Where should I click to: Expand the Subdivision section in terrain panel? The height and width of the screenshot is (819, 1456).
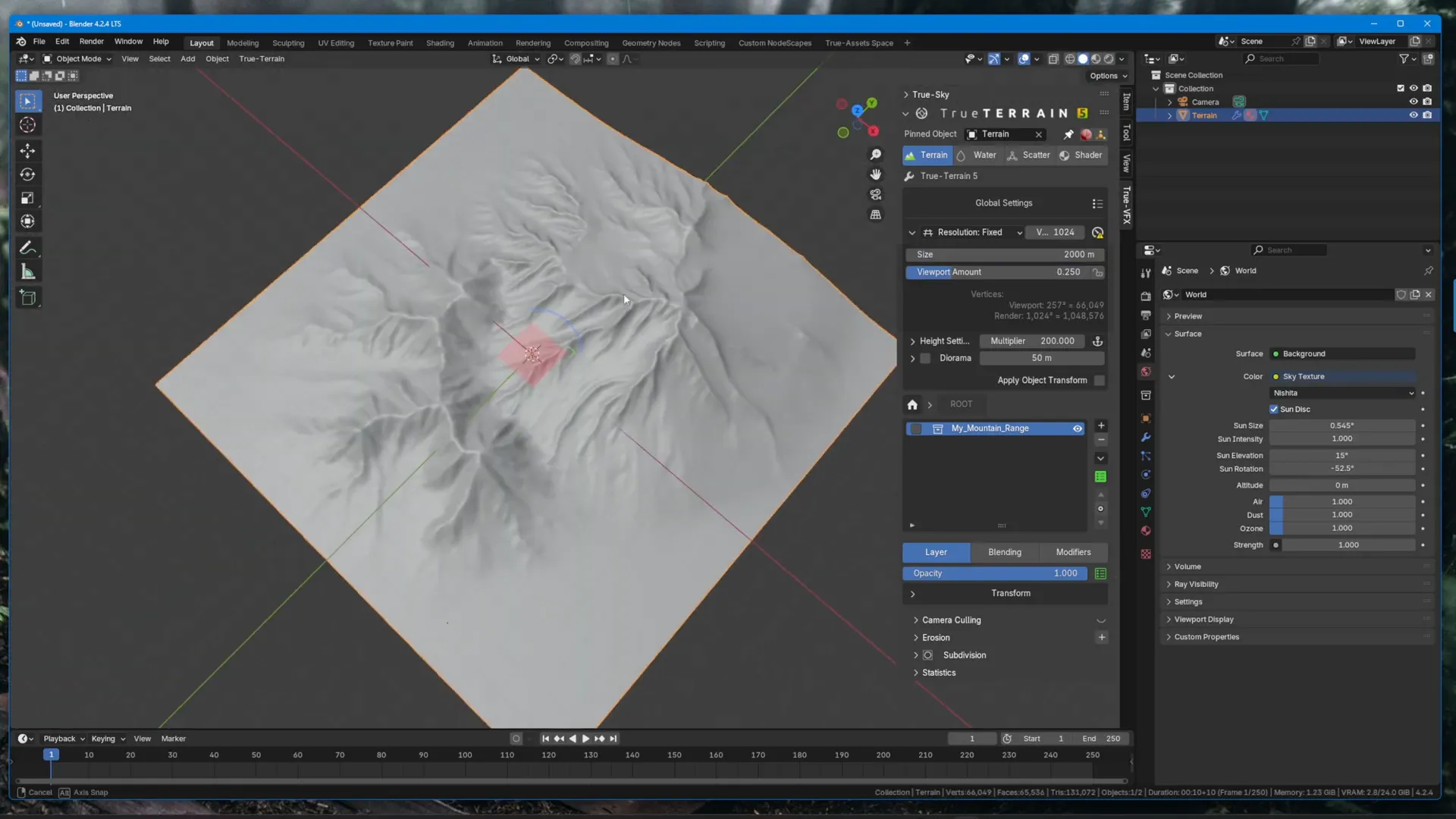(x=916, y=655)
